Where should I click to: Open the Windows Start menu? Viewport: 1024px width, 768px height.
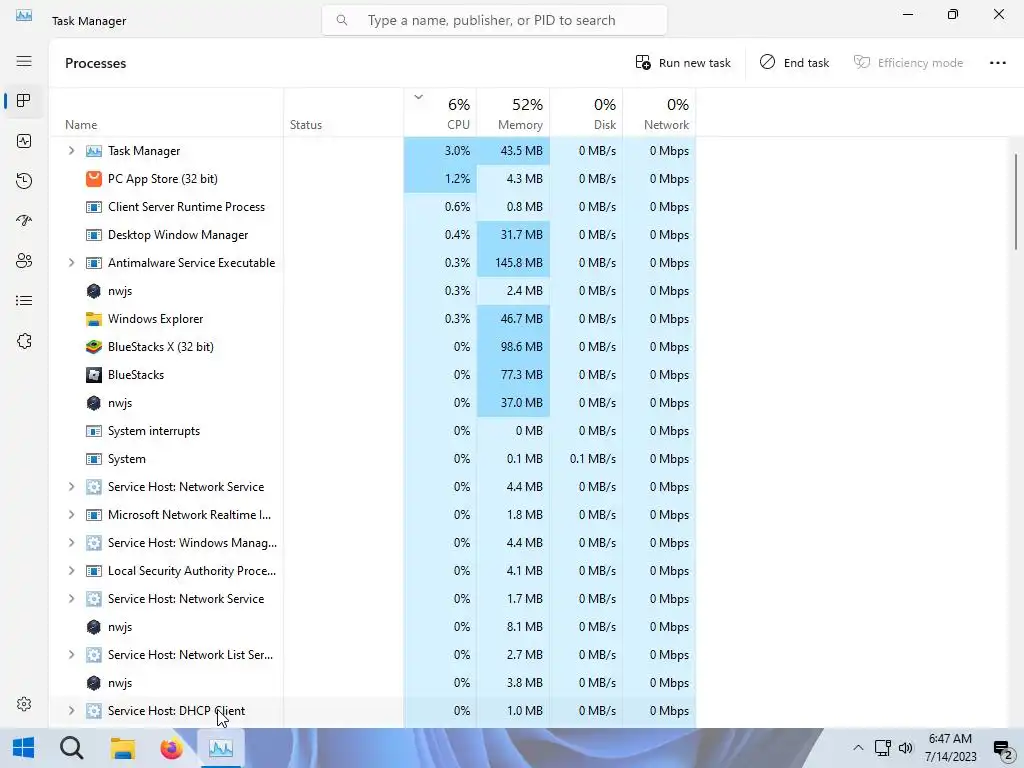point(24,748)
